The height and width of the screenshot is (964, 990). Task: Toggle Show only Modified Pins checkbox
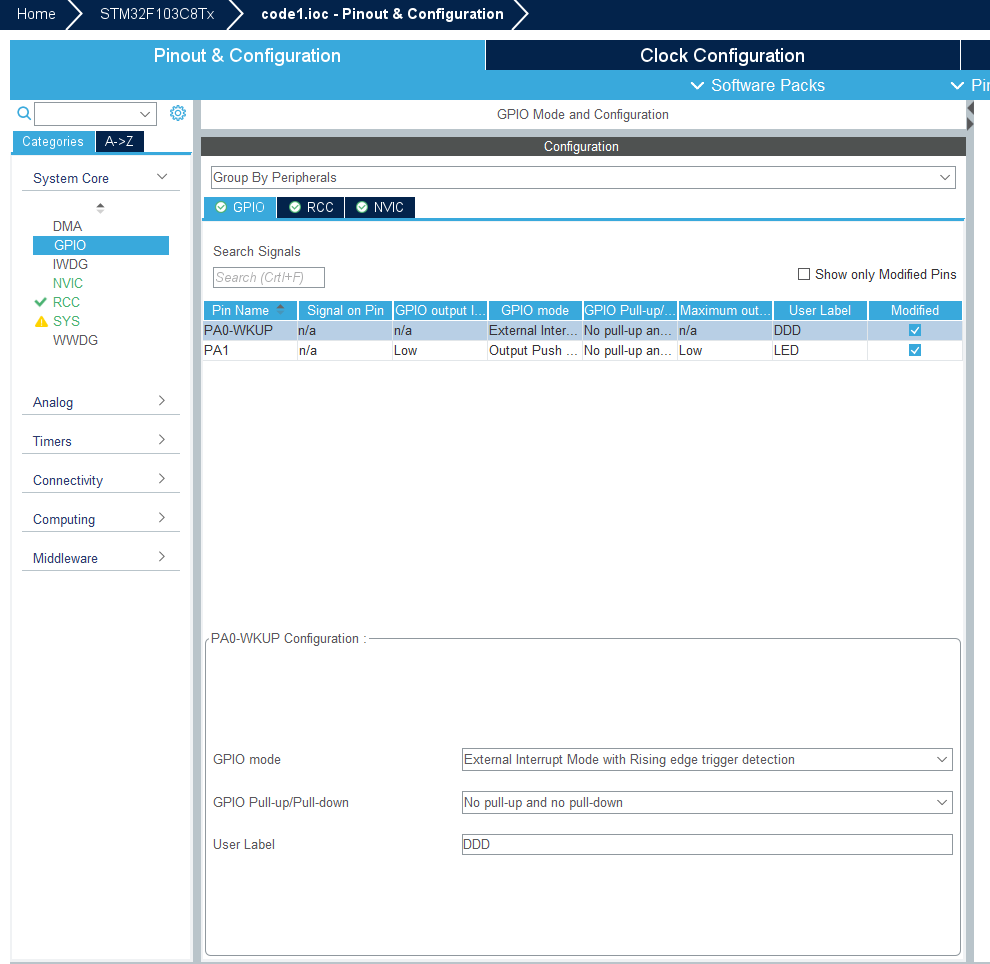[804, 274]
